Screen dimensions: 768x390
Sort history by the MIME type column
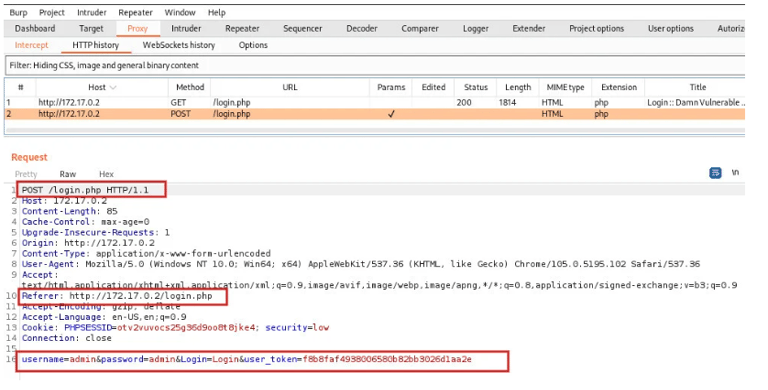point(565,87)
